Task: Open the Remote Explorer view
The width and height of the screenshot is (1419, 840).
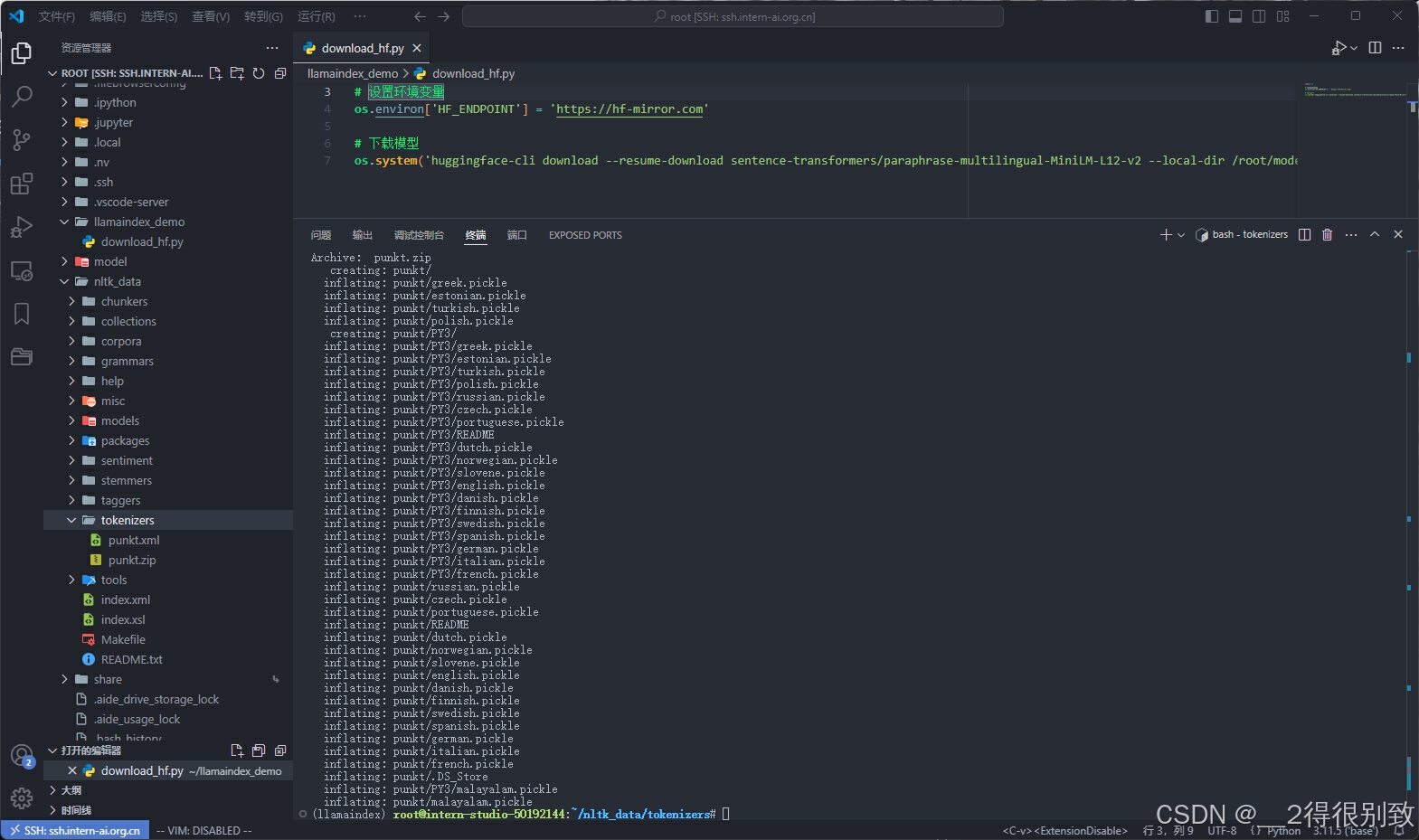Action: click(x=22, y=270)
